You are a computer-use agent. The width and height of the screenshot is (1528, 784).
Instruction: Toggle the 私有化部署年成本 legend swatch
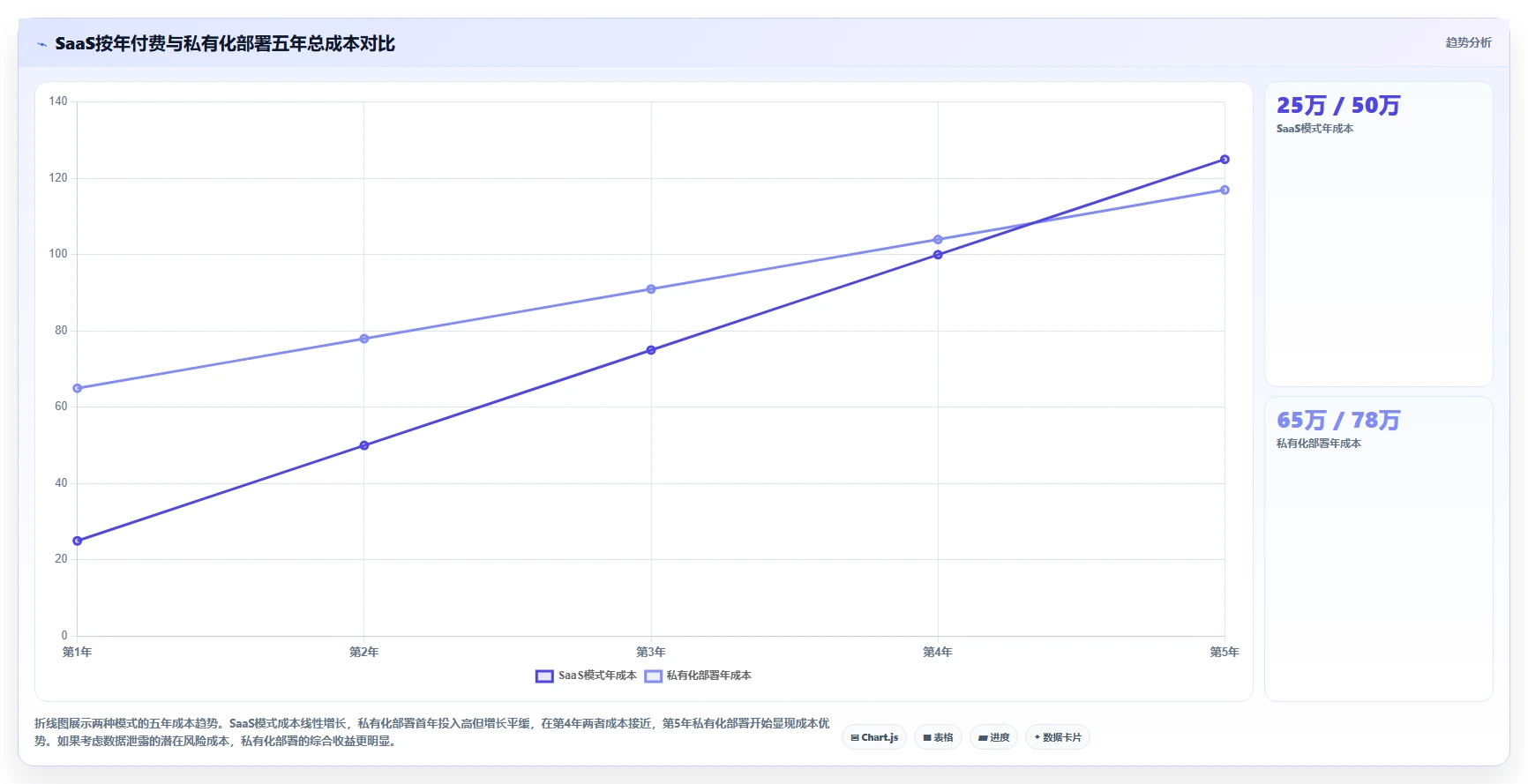coord(653,676)
